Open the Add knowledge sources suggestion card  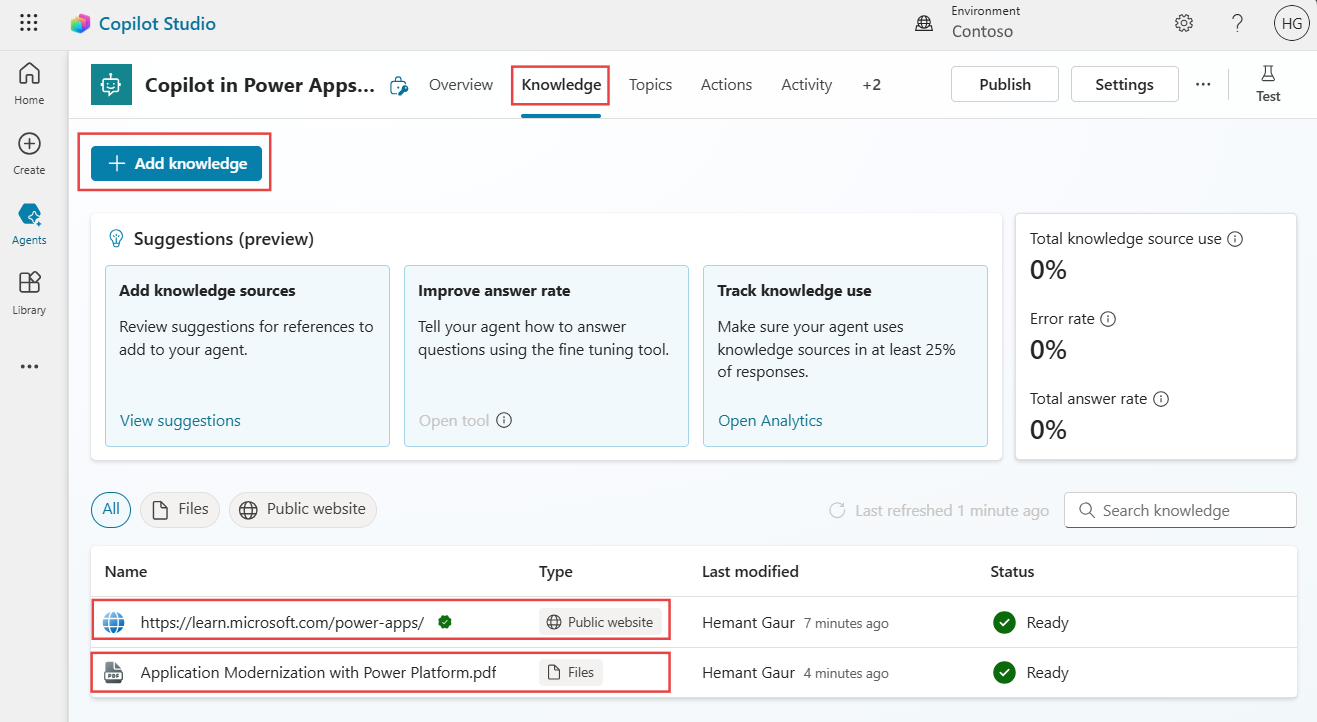[x=247, y=356]
